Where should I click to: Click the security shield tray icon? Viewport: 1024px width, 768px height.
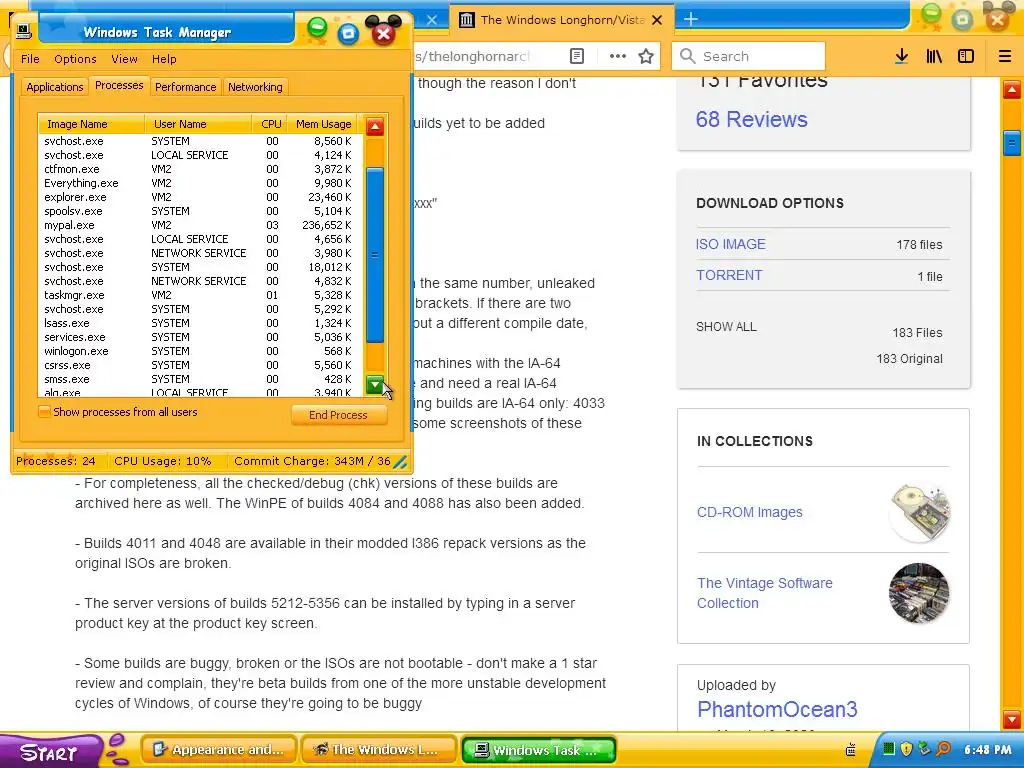tap(906, 749)
